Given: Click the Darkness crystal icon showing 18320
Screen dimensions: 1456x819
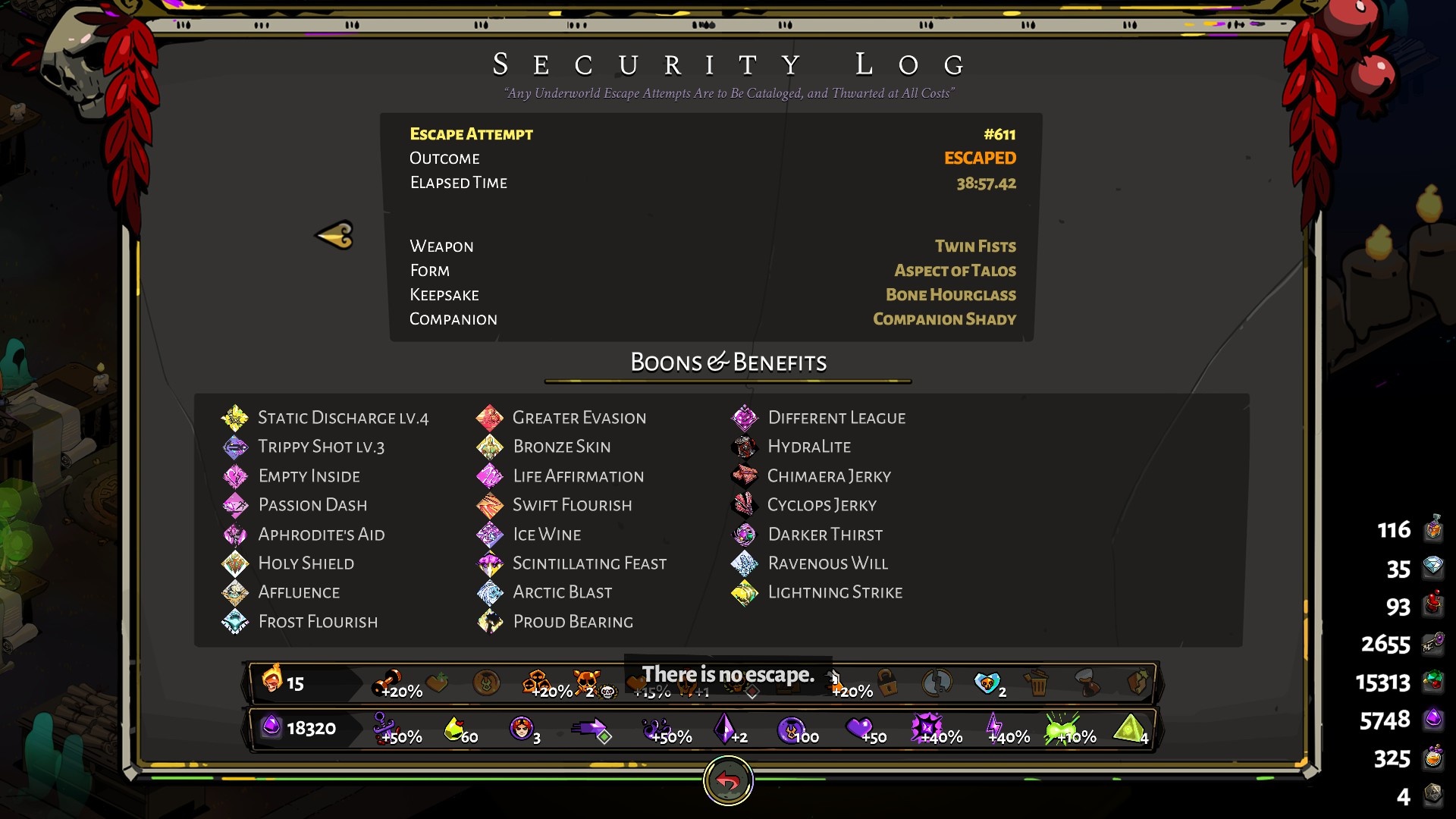Looking at the screenshot, I should click(271, 727).
